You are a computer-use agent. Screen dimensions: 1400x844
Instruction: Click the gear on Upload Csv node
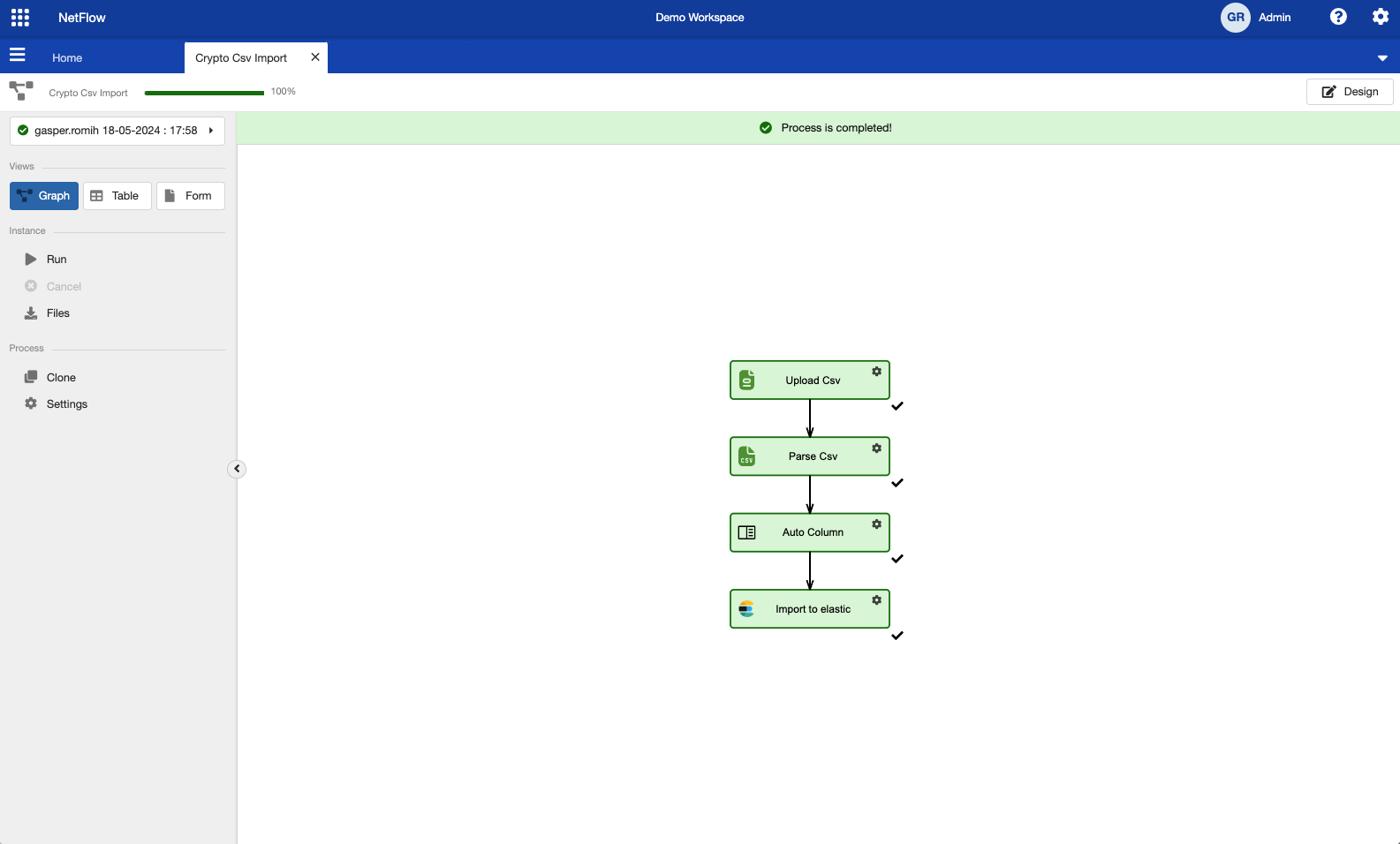pyautogui.click(x=876, y=372)
